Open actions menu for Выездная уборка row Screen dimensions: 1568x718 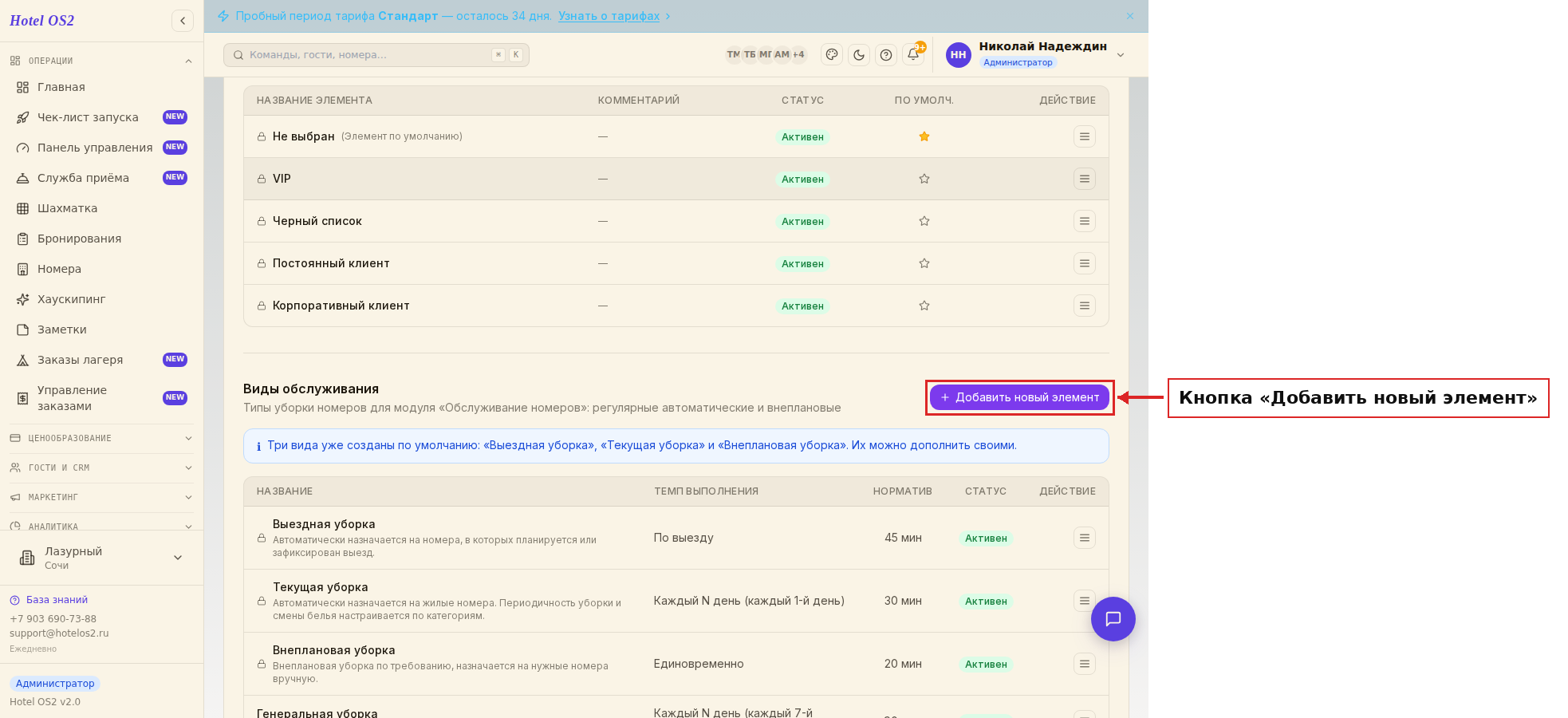(1085, 538)
